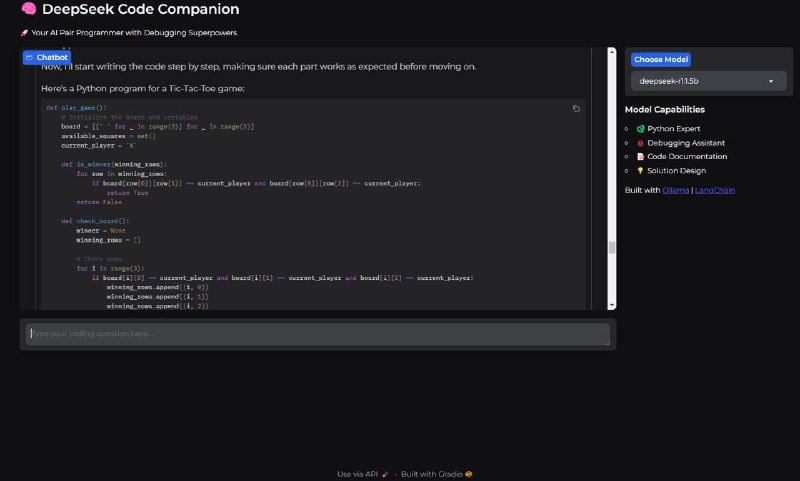Image resolution: width=800 pixels, height=481 pixels.
Task: Click the chat scrollbar up arrow
Action: 612,52
